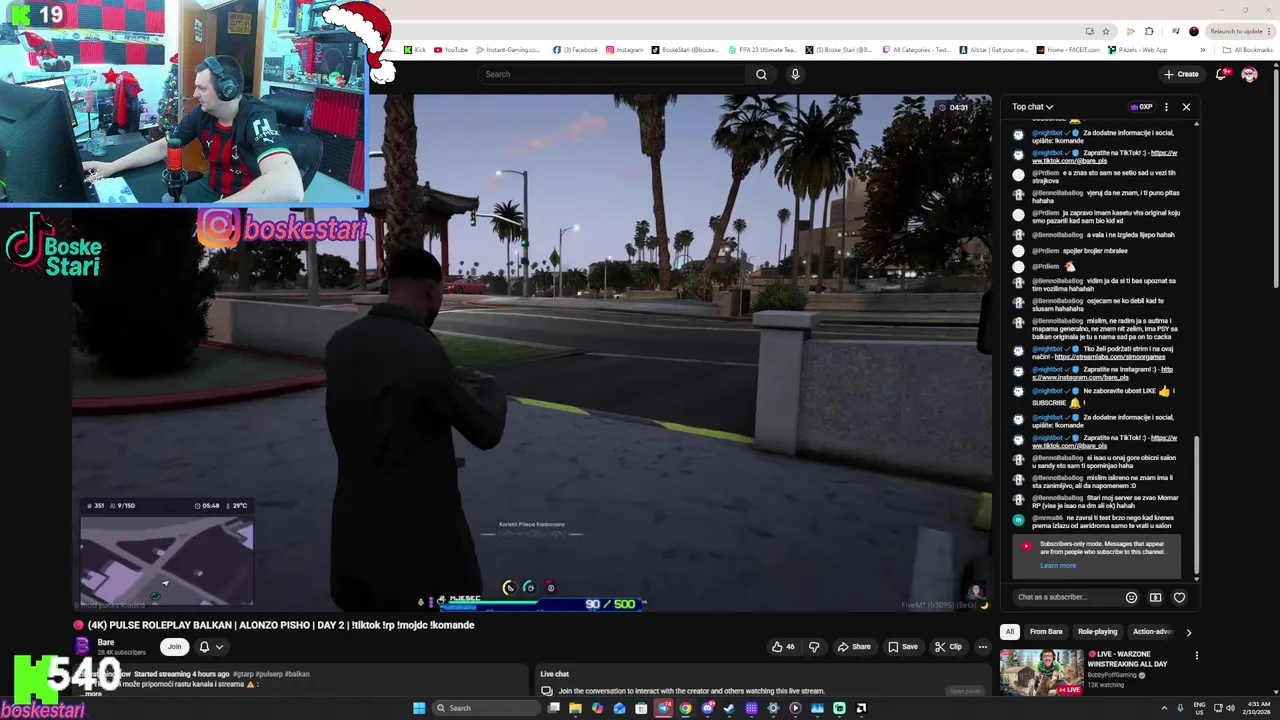
Task: Click the YouTube search magnifier button
Action: pyautogui.click(x=761, y=74)
